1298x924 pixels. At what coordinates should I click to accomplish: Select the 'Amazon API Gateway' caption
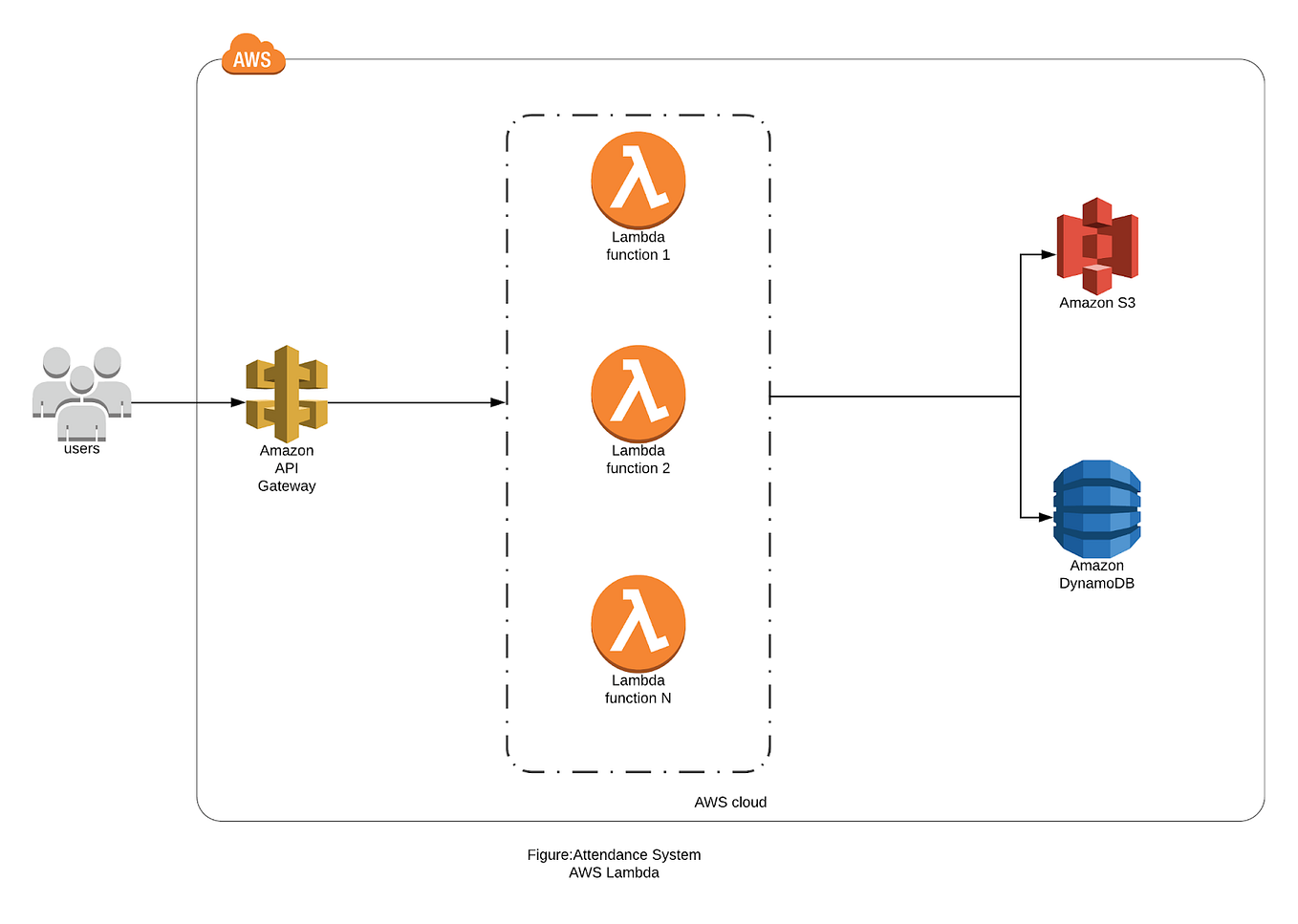pos(286,468)
